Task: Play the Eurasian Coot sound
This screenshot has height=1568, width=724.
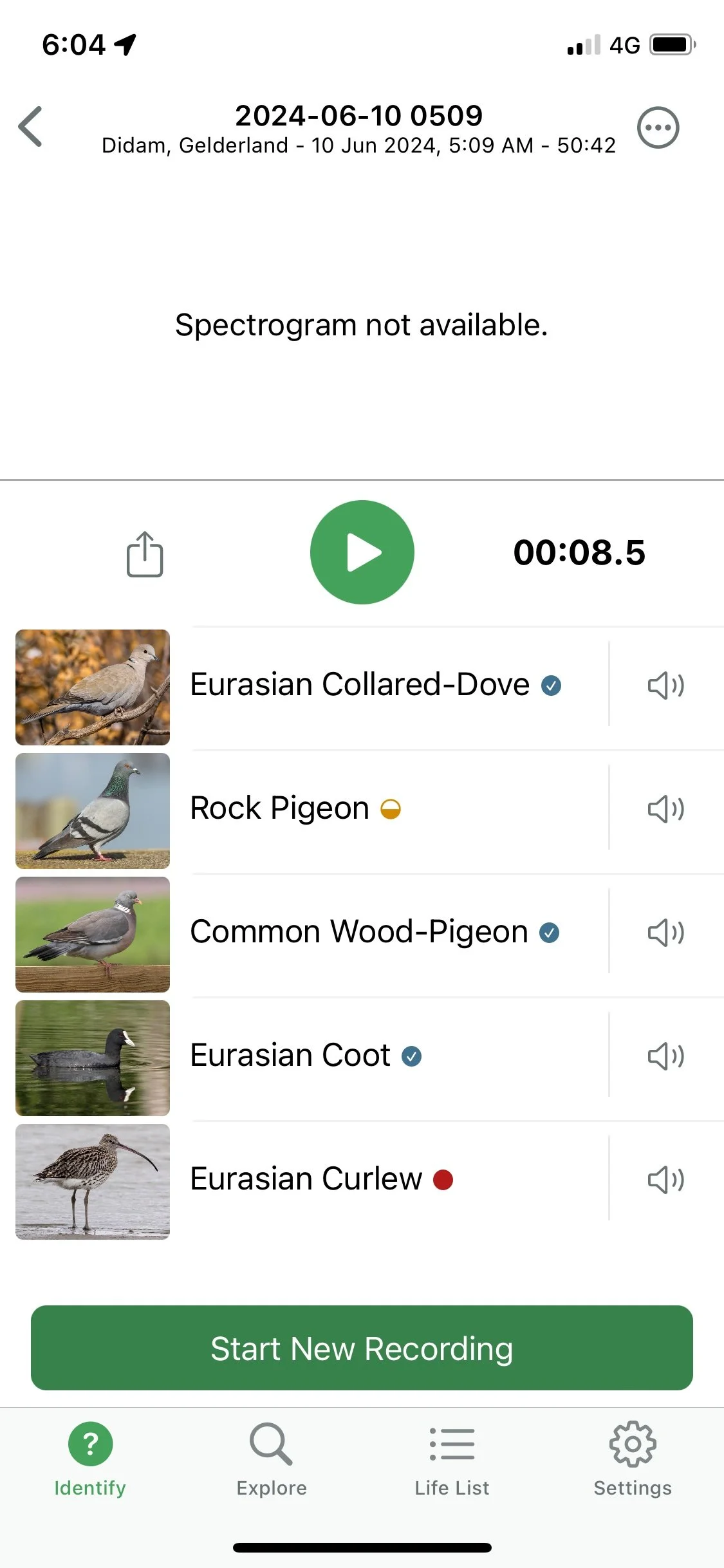Action: tap(666, 1056)
